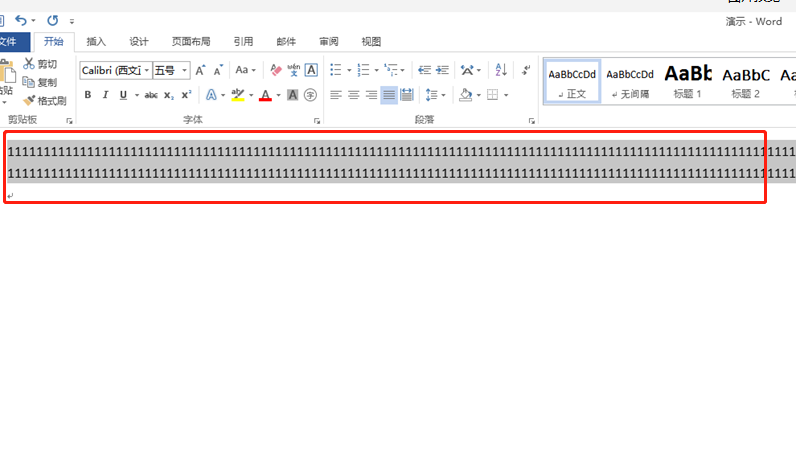Apply the red font color
This screenshot has width=796, height=449.
click(x=265, y=95)
